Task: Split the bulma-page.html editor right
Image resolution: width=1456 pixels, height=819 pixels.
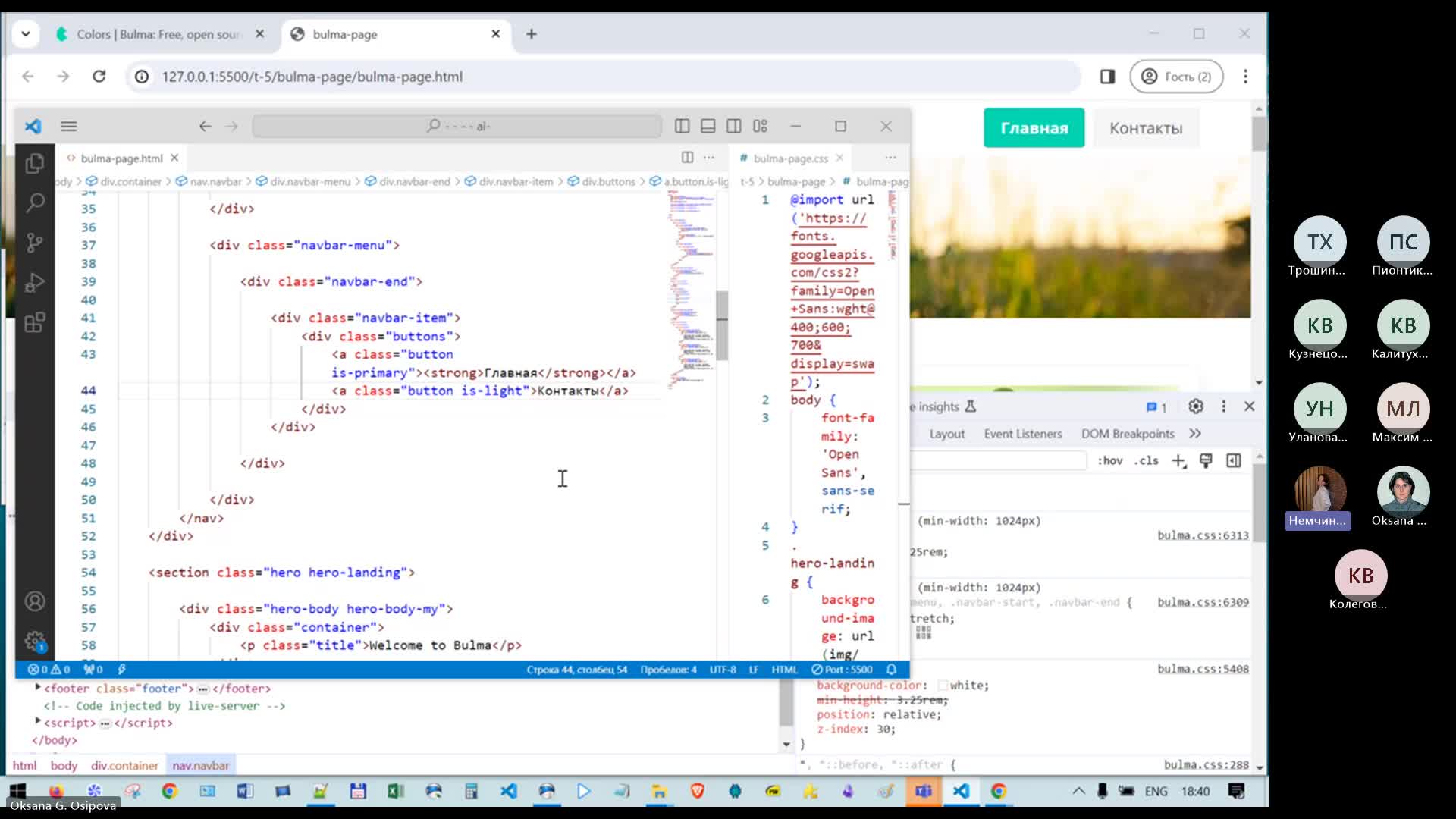Action: pos(687,158)
